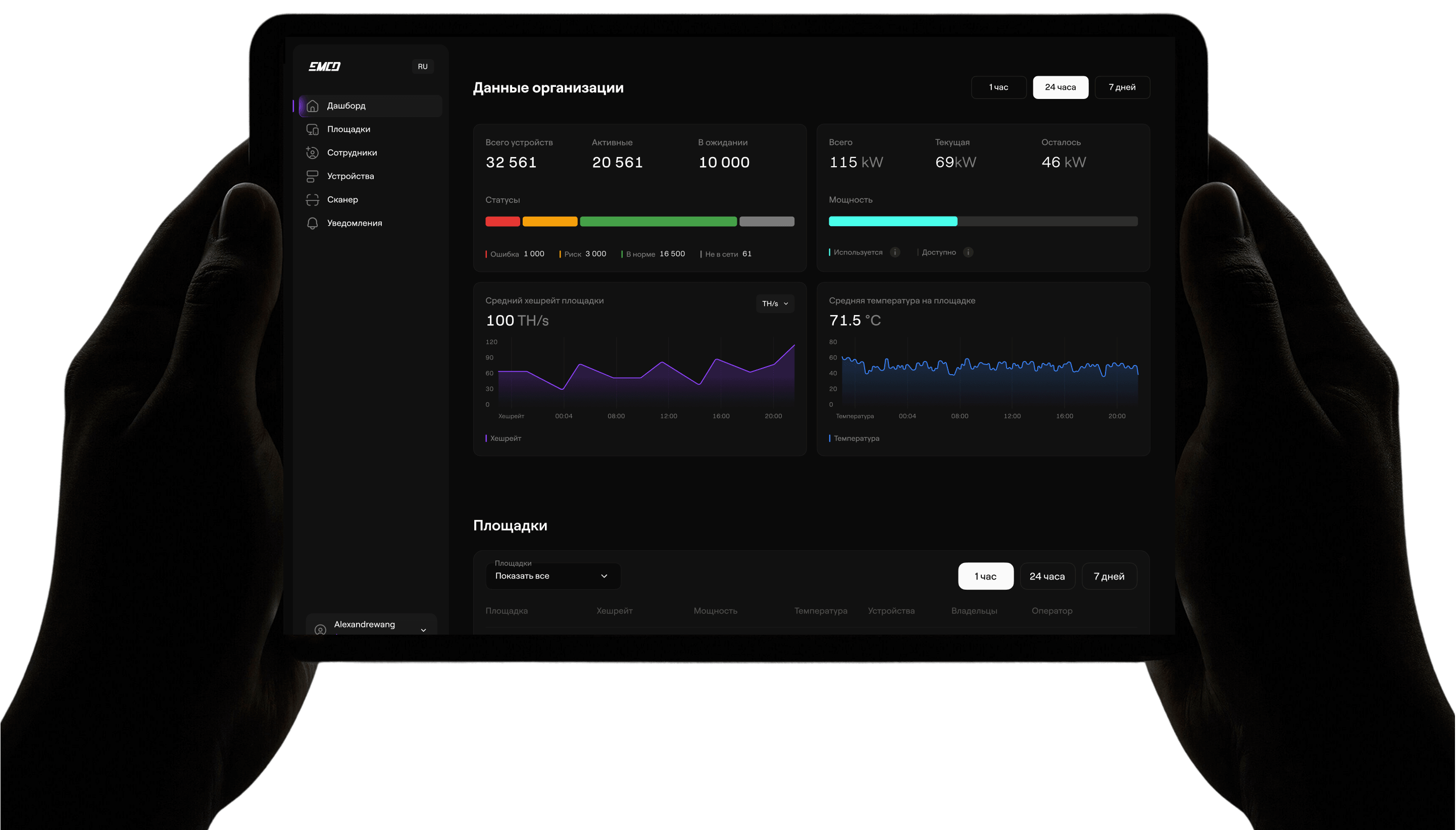Viewport: 1456px width, 830px height.
Task: Click the info icon next to Доступно
Action: [968, 252]
